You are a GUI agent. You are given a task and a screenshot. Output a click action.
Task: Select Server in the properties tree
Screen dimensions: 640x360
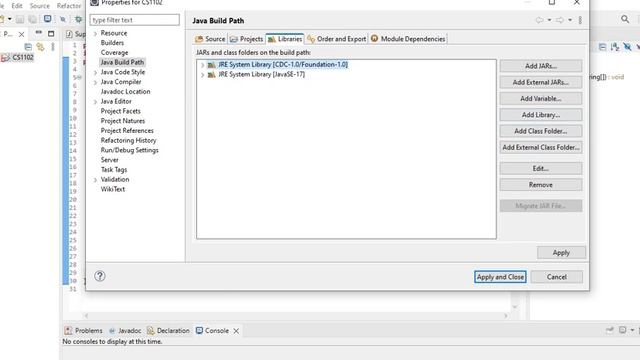pyautogui.click(x=109, y=160)
